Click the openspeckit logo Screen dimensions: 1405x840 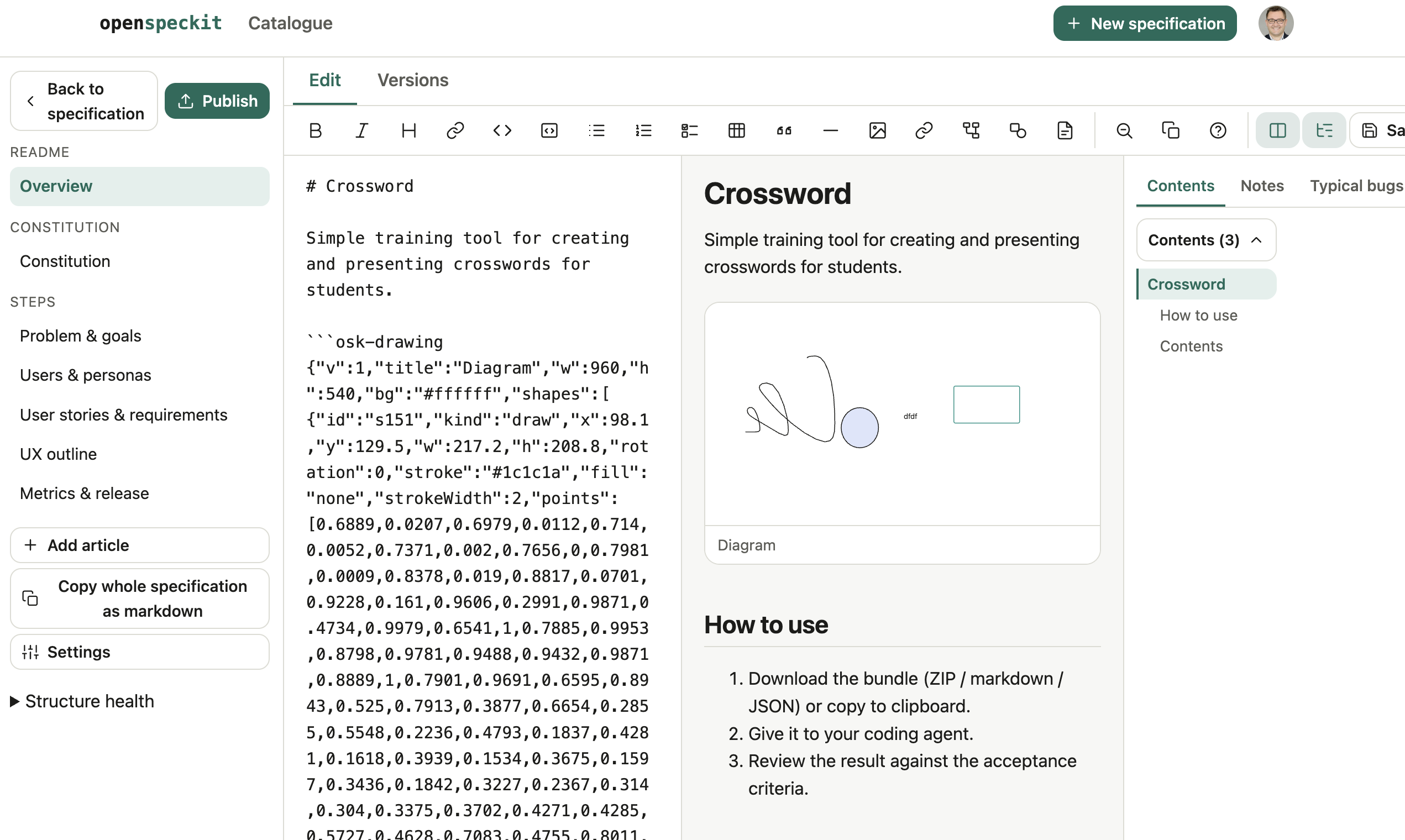coord(161,23)
